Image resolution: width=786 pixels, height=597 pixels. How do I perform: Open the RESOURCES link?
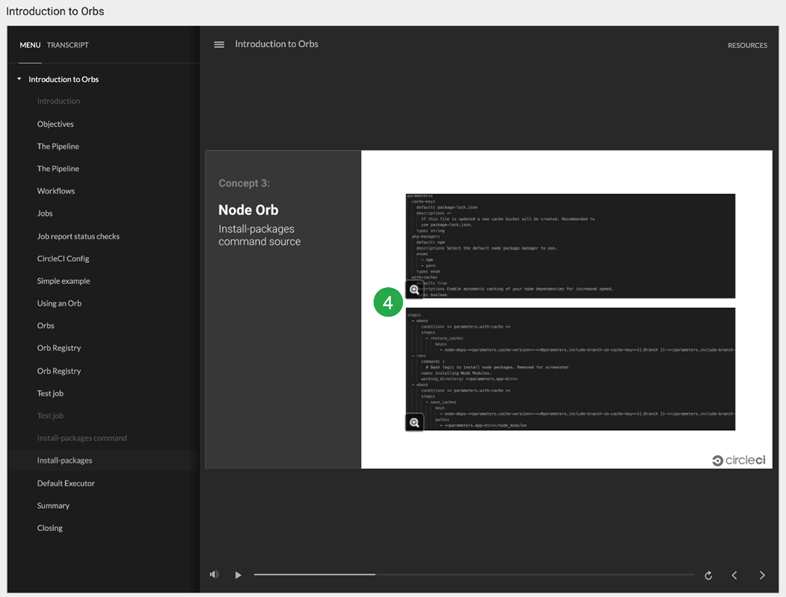[x=747, y=46]
